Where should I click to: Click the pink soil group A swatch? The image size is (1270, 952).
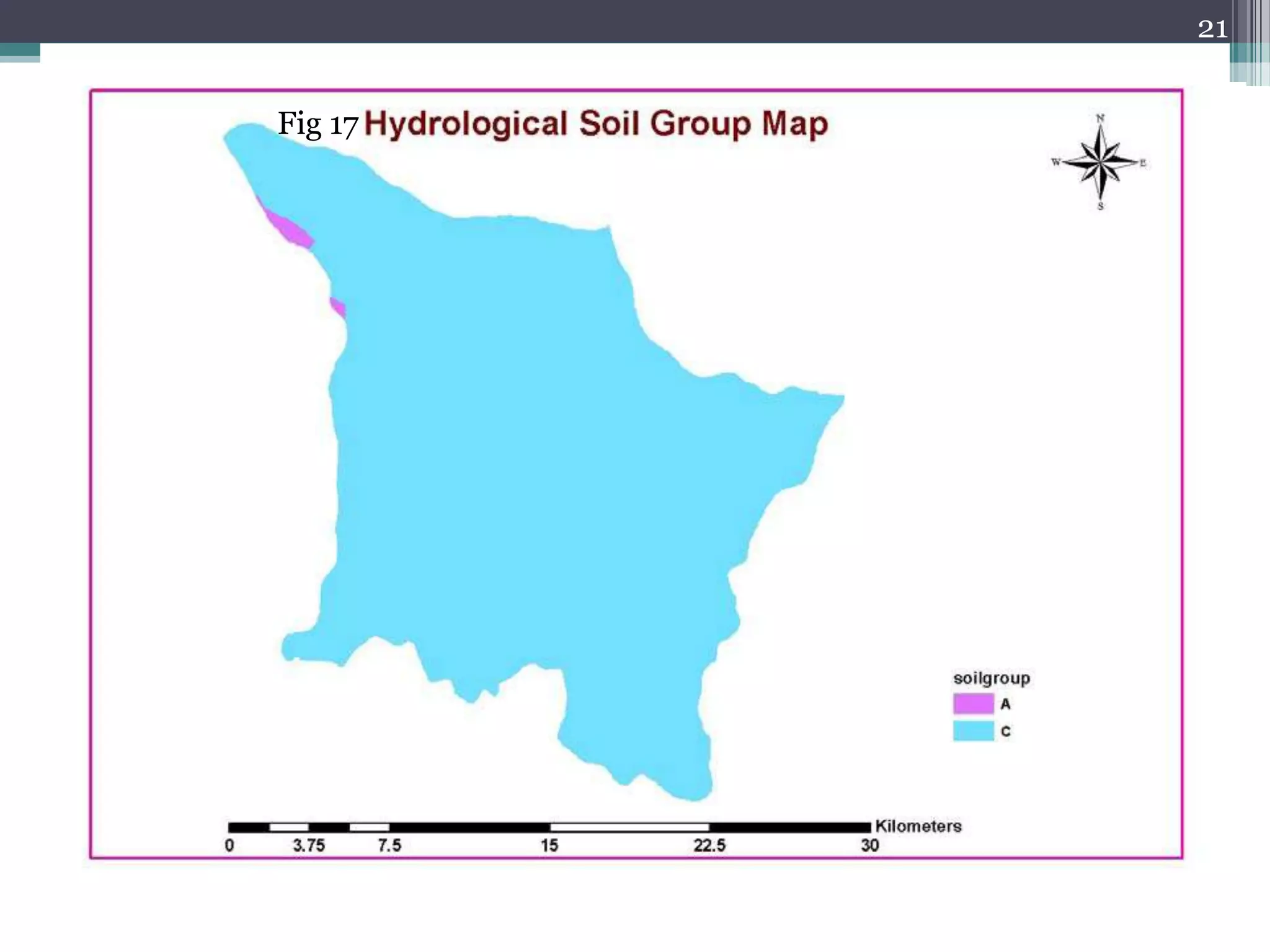[x=973, y=703]
